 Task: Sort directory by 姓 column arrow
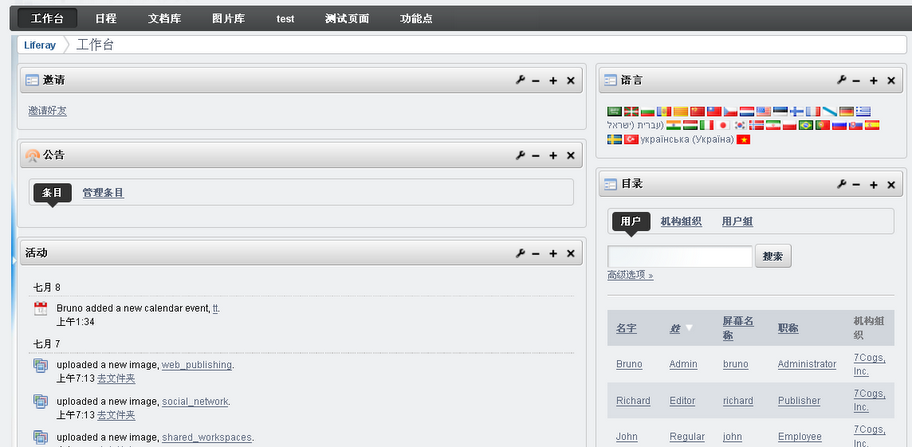pos(689,328)
